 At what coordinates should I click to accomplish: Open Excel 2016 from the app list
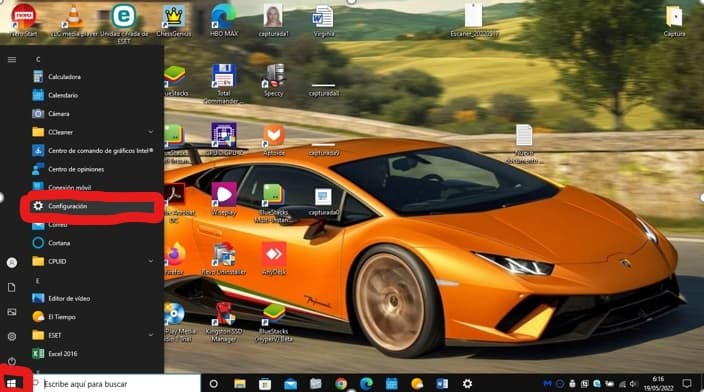point(92,353)
